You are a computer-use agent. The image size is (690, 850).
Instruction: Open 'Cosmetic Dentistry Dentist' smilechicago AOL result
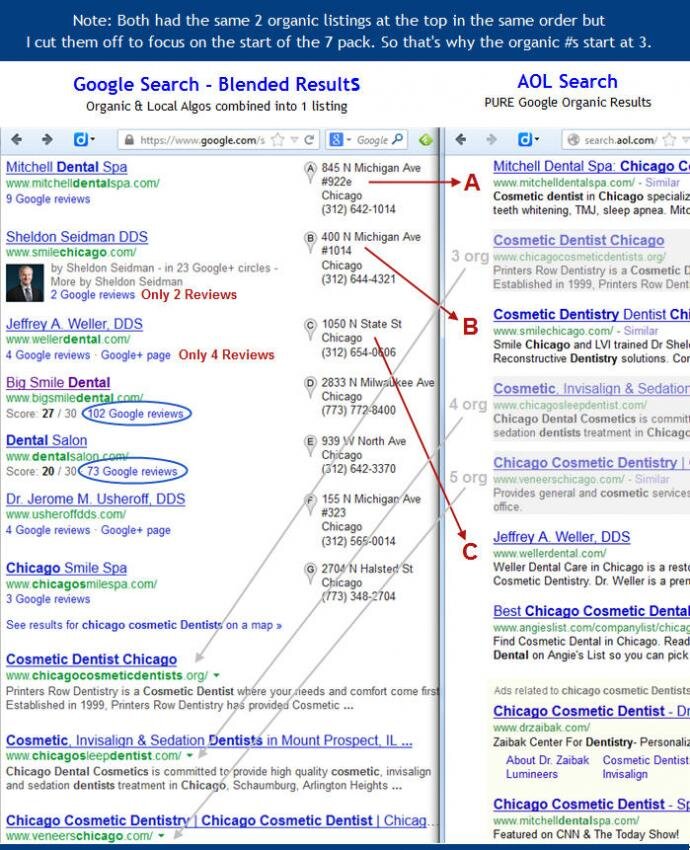tap(591, 314)
